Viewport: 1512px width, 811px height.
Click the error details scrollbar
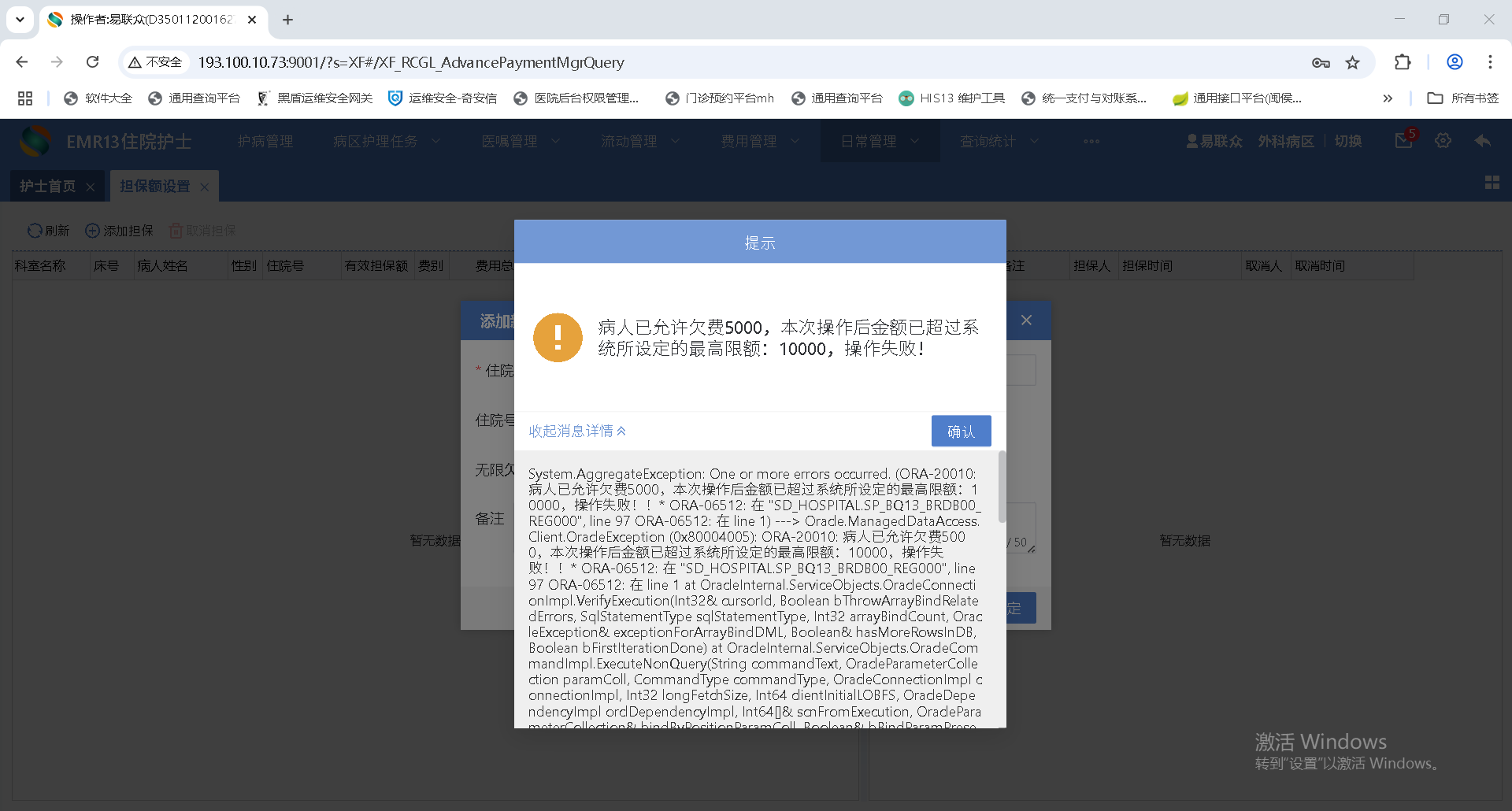pos(1002,487)
